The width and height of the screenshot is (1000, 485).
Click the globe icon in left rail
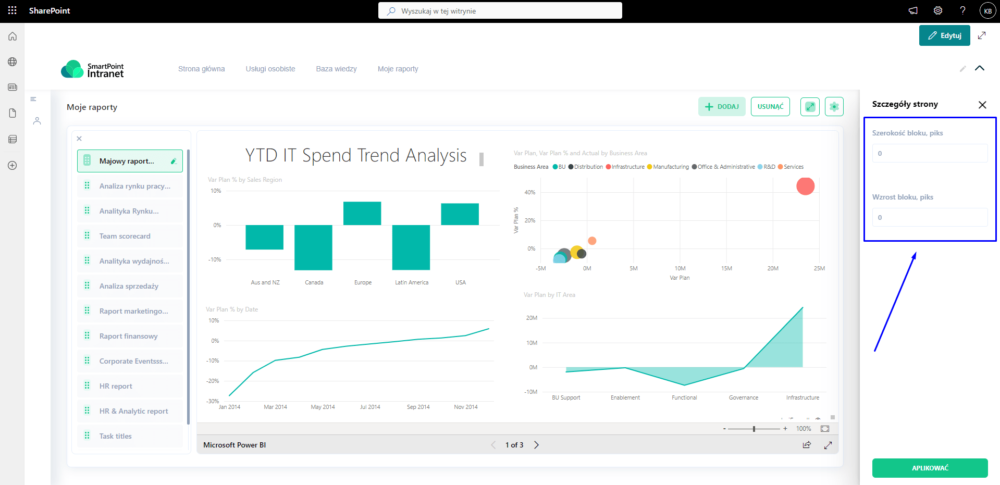(x=12, y=61)
